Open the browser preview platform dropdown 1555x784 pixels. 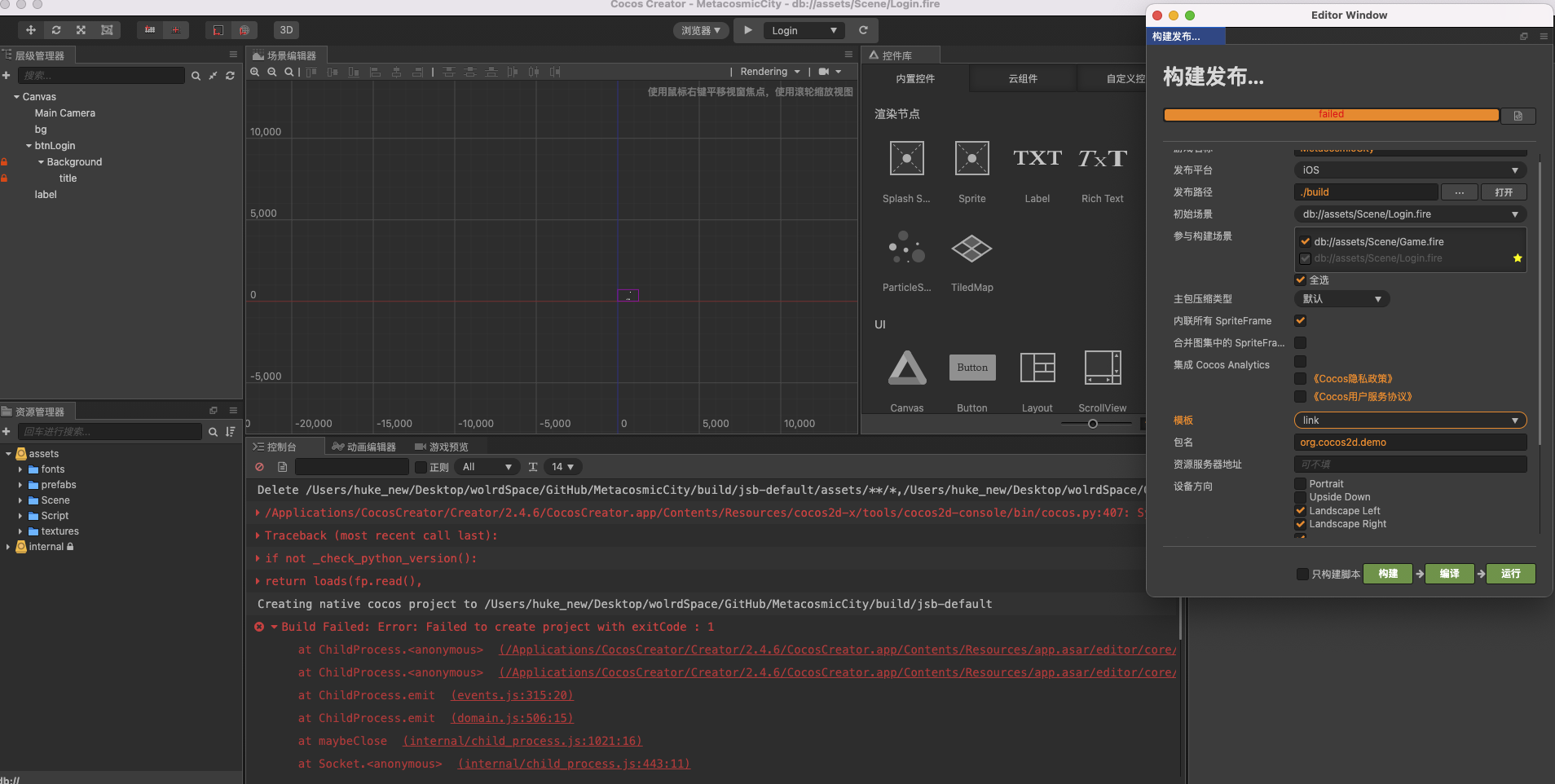(701, 30)
